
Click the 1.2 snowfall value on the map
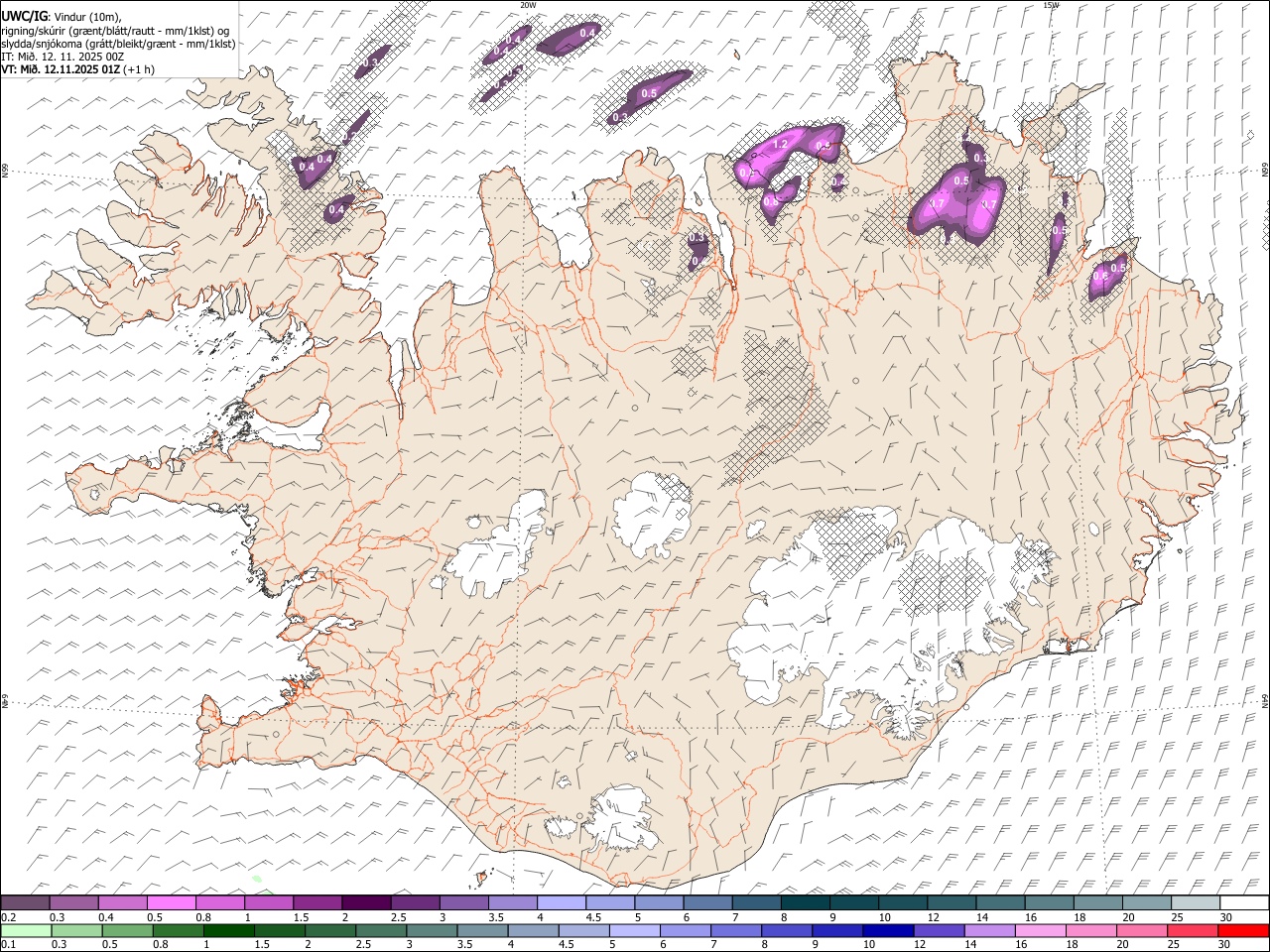pos(780,145)
